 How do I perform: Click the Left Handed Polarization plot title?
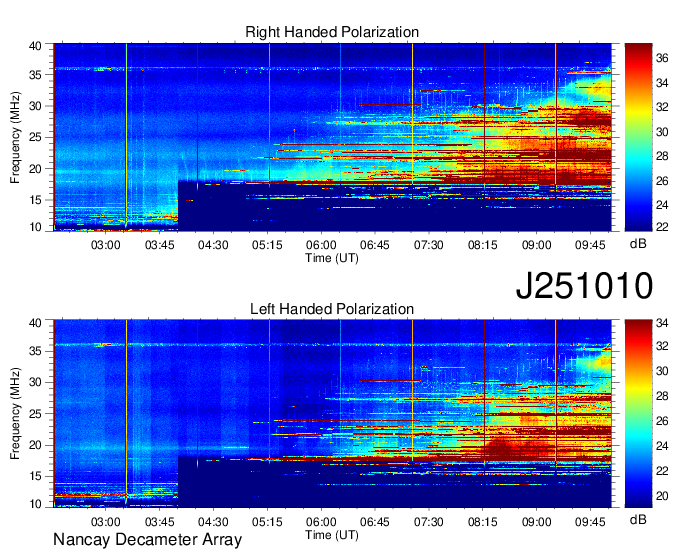pos(332,310)
